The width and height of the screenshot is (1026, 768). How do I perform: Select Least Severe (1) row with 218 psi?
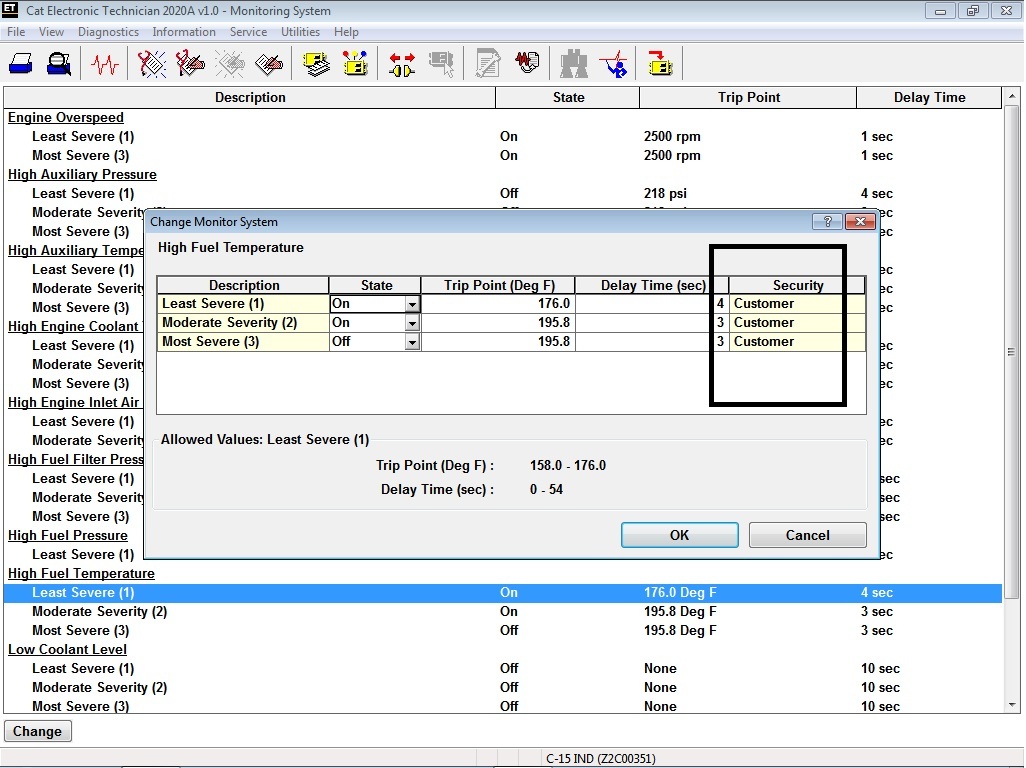pyautogui.click(x=503, y=194)
